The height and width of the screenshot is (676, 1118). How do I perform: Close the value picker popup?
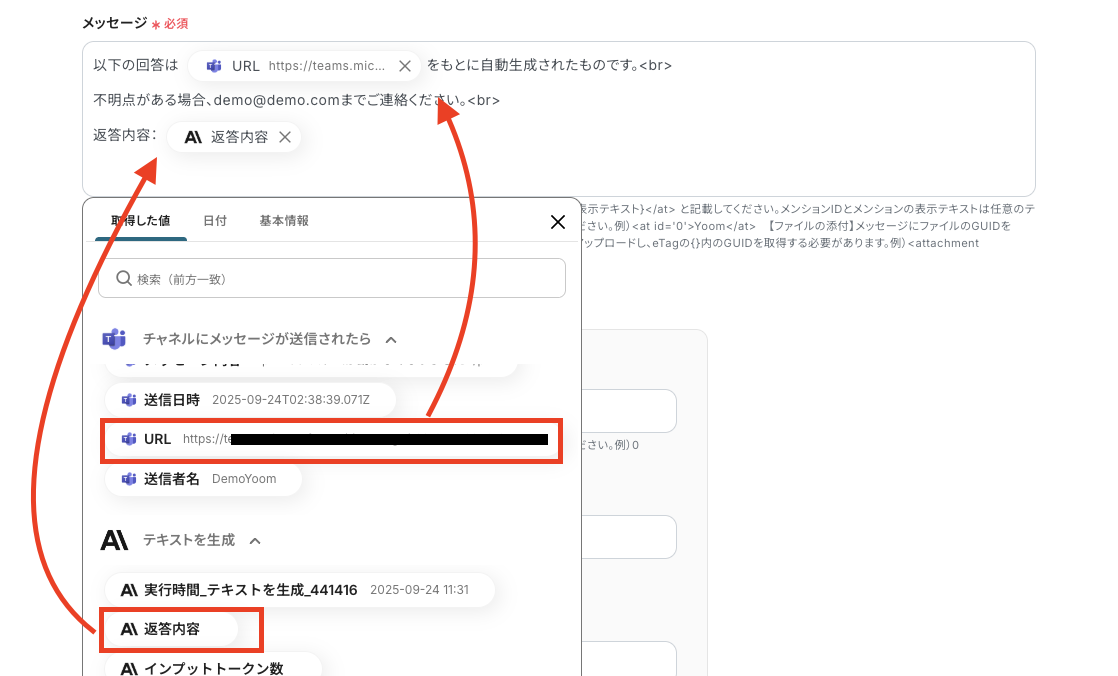coord(558,222)
